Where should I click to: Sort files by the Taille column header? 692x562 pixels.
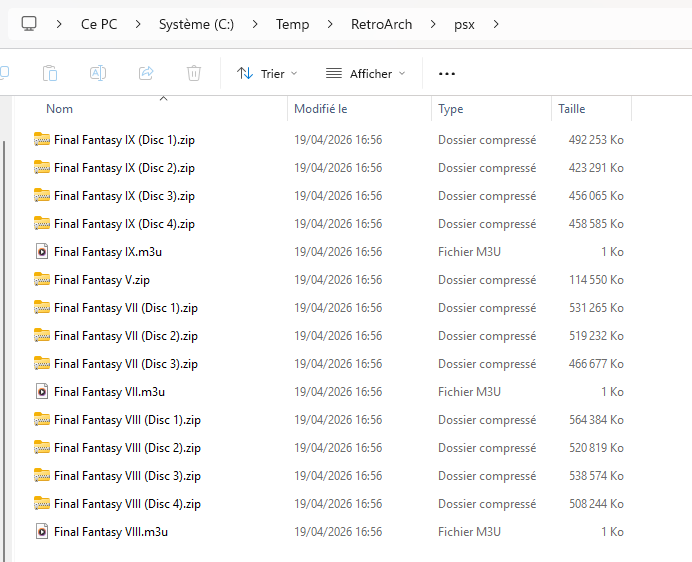pyautogui.click(x=572, y=109)
